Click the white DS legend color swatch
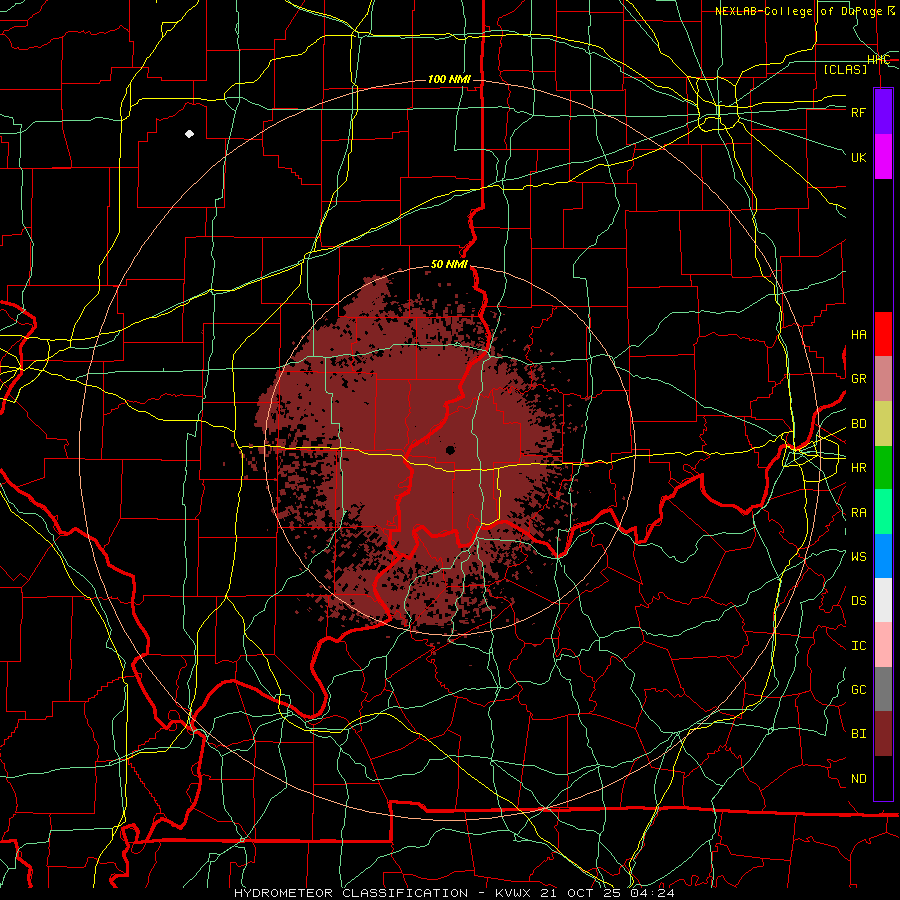Screen dimensions: 900x900 coord(883,600)
